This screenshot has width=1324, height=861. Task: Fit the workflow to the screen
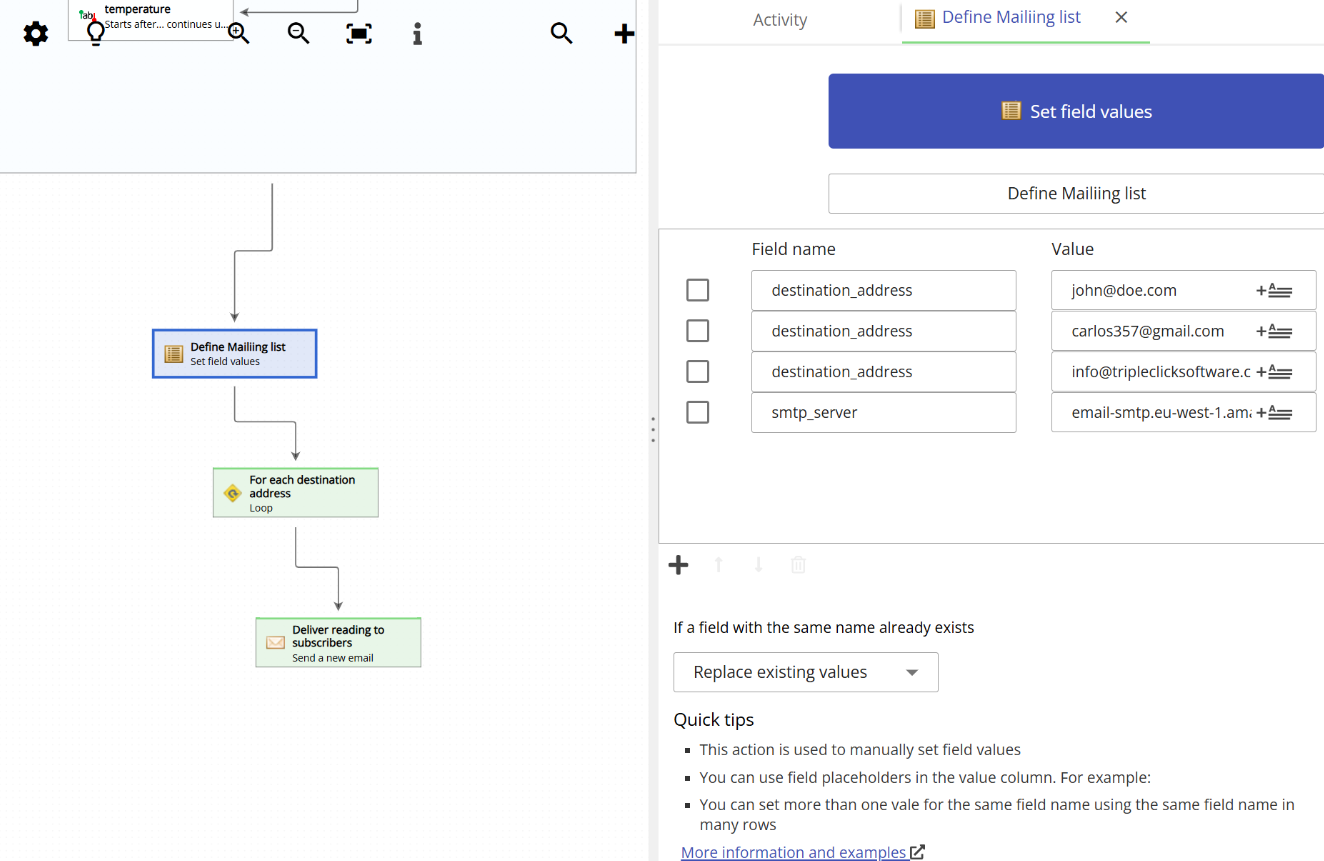tap(357, 33)
